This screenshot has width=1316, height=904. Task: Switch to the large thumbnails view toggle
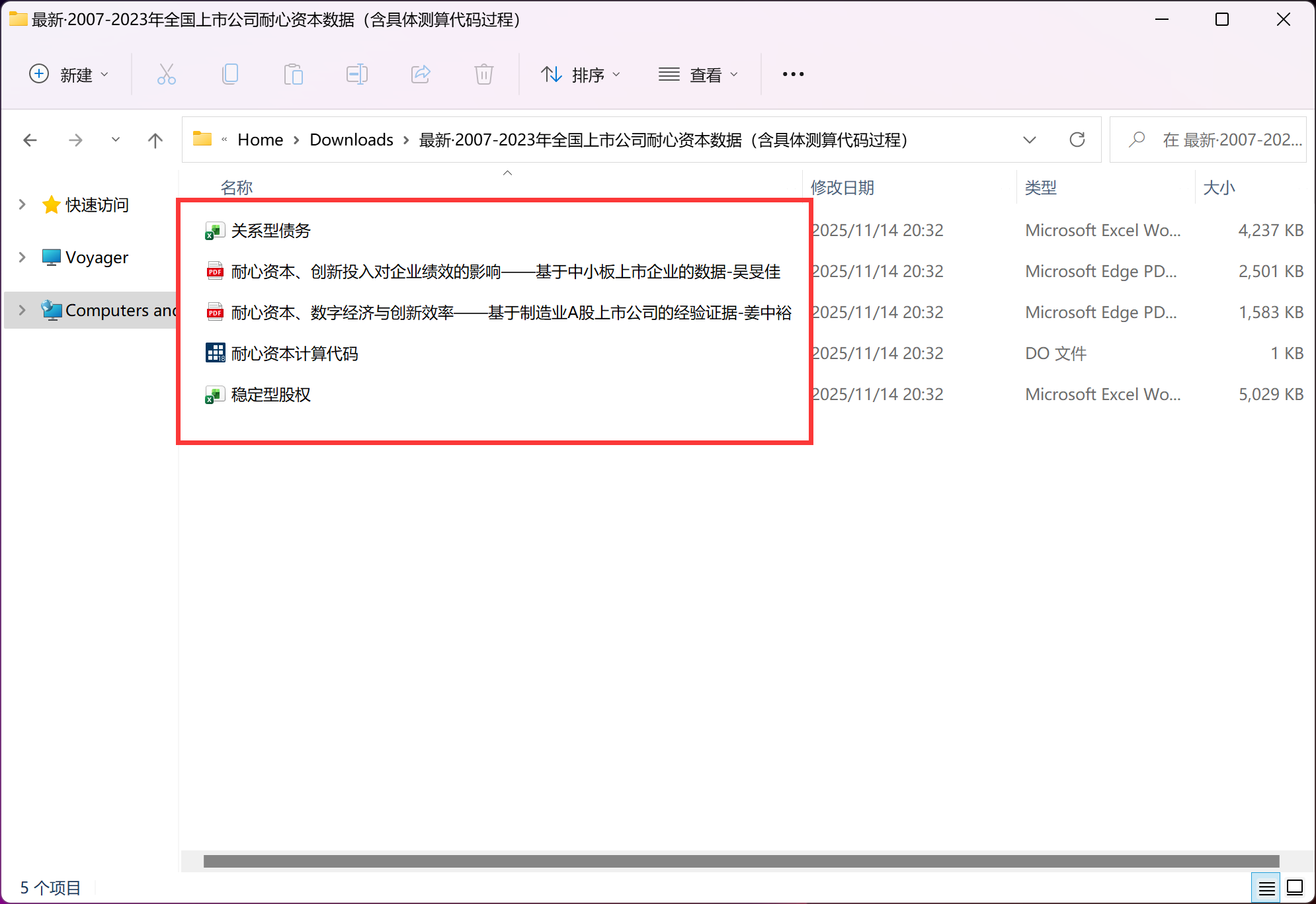[1295, 887]
